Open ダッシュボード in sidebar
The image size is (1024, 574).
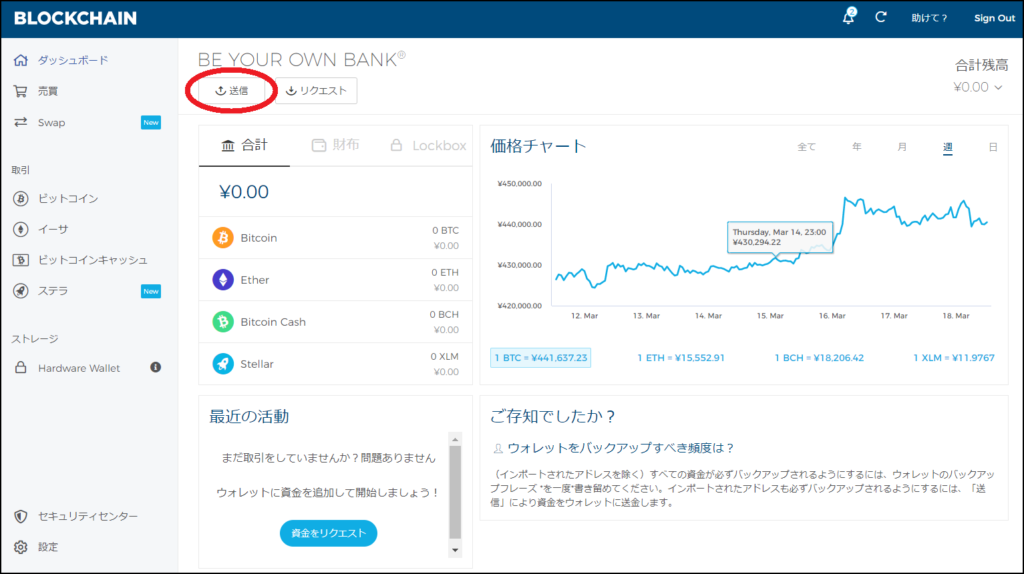(72, 60)
